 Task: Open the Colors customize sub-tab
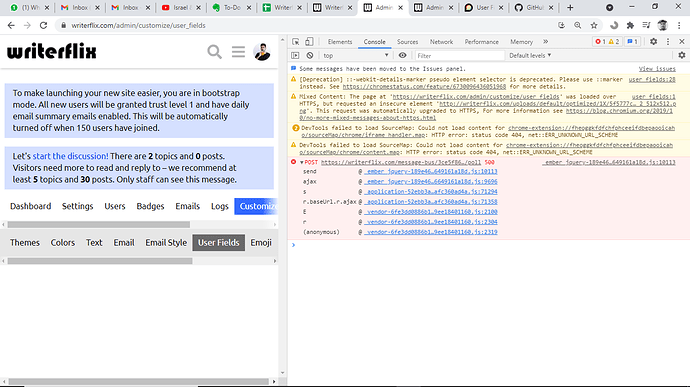[x=62, y=243]
